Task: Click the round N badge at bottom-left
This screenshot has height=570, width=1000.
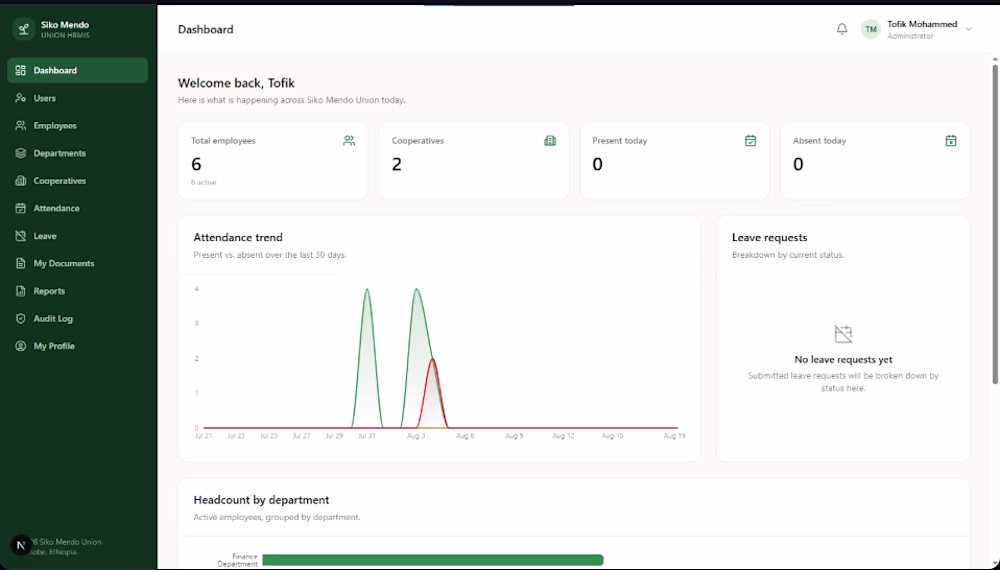Action: pyautogui.click(x=21, y=545)
